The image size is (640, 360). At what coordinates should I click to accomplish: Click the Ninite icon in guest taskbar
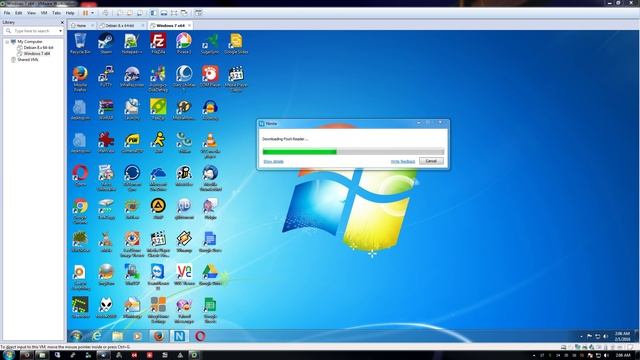[x=179, y=336]
